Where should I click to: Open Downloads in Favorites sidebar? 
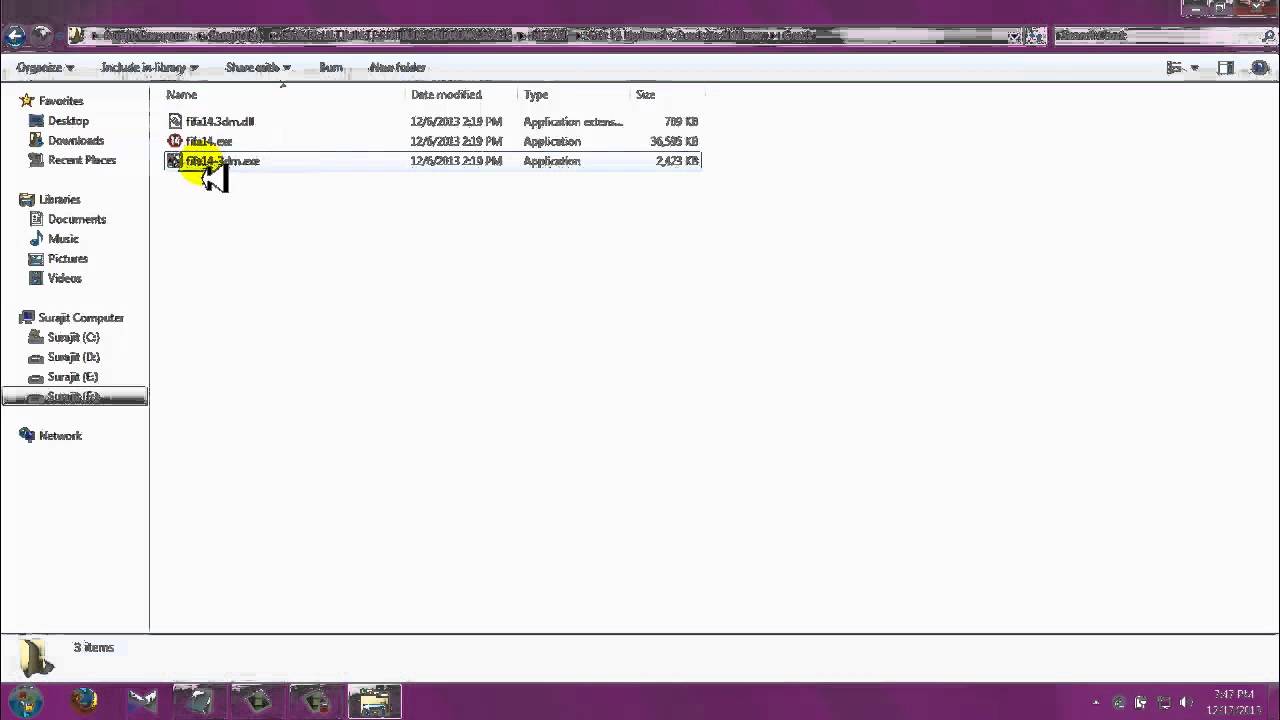coord(66,140)
